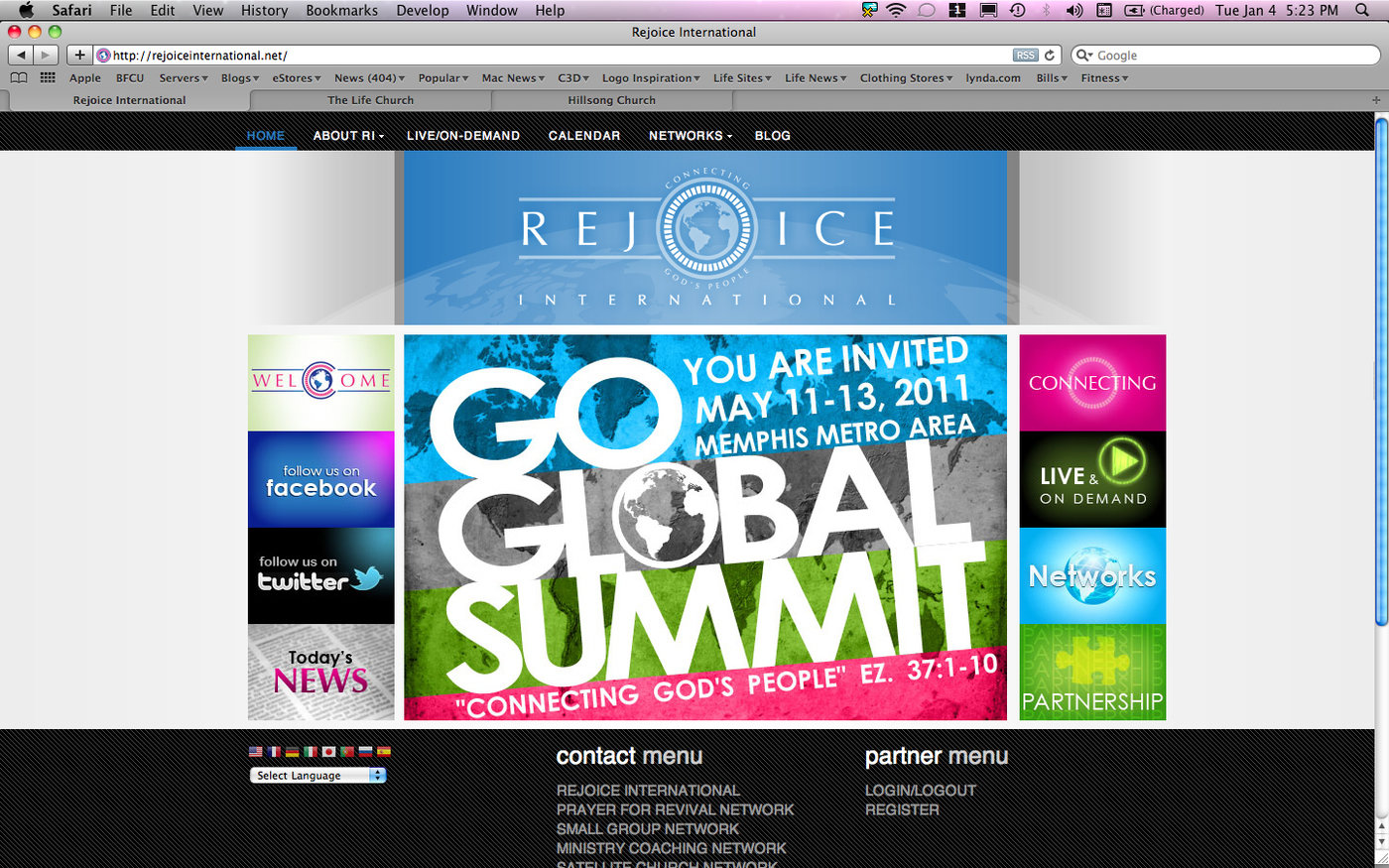Open the Connecting panel

(x=1091, y=383)
